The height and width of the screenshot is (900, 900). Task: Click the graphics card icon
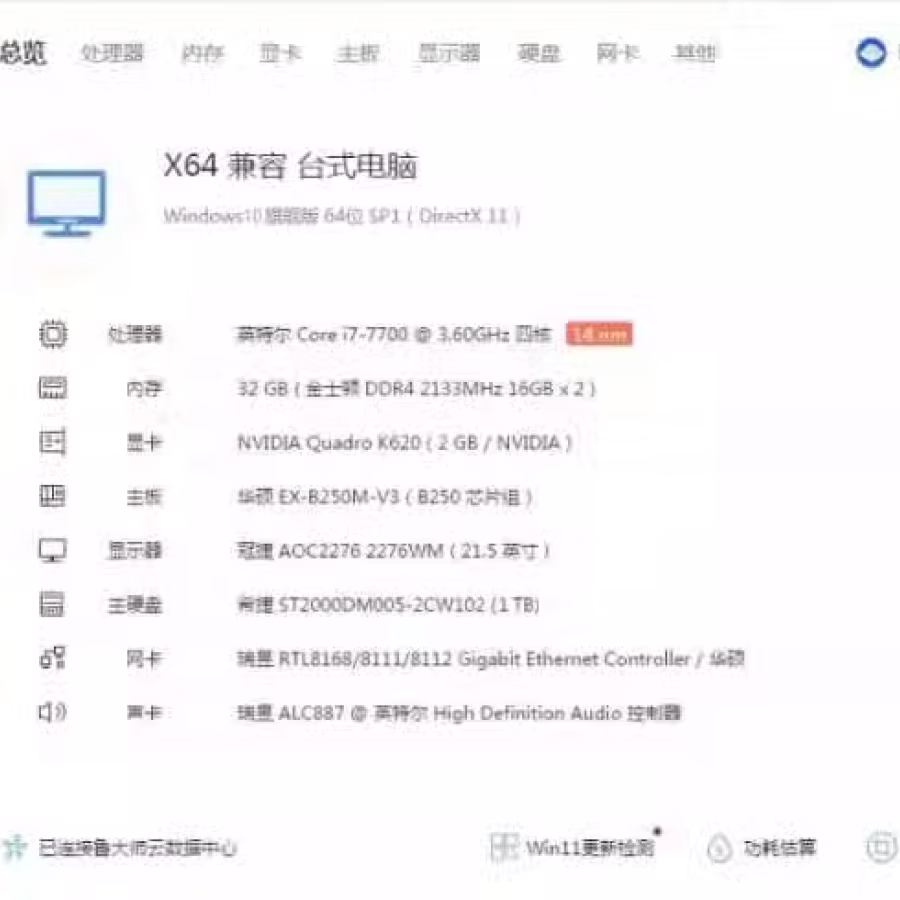click(53, 442)
